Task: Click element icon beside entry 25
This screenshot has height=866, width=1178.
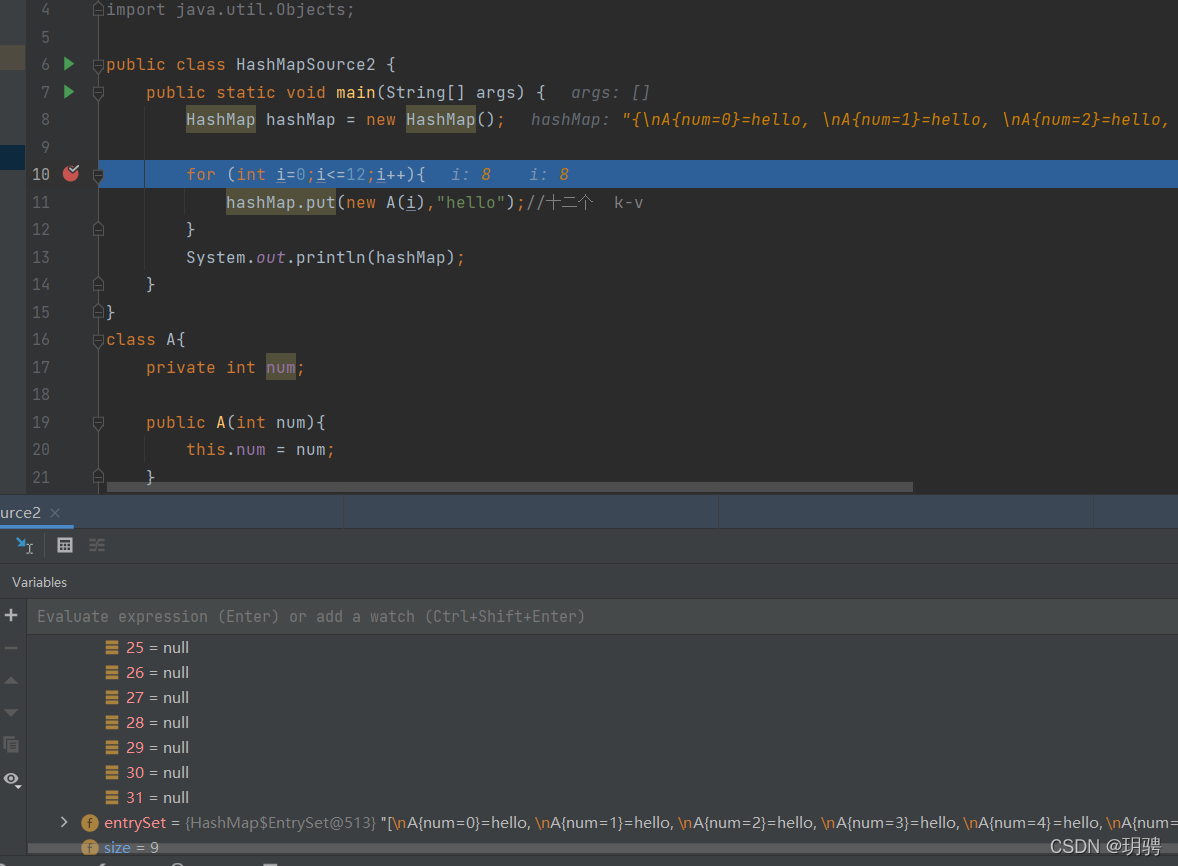Action: click(112, 647)
